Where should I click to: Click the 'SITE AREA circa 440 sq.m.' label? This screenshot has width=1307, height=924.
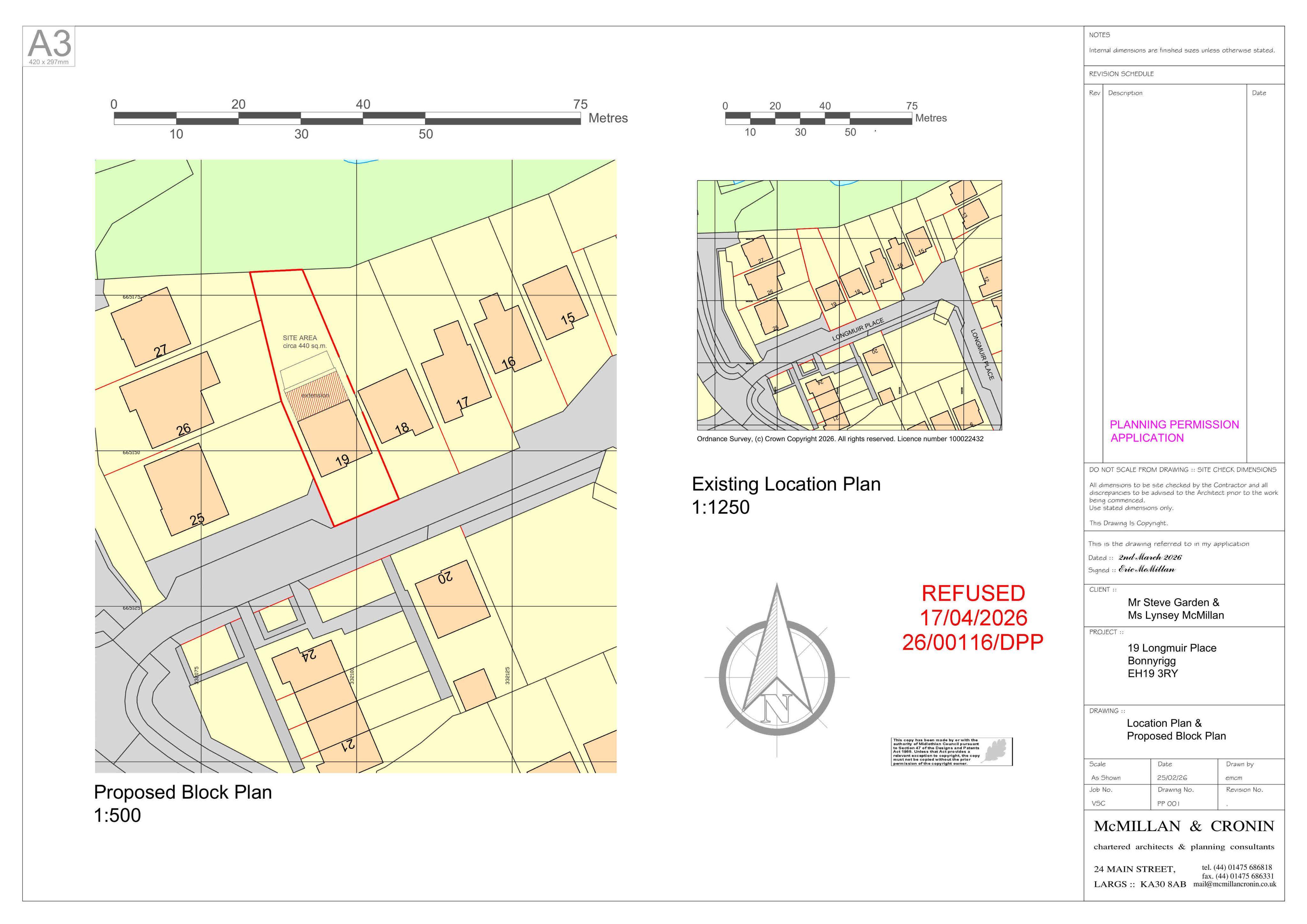point(304,342)
